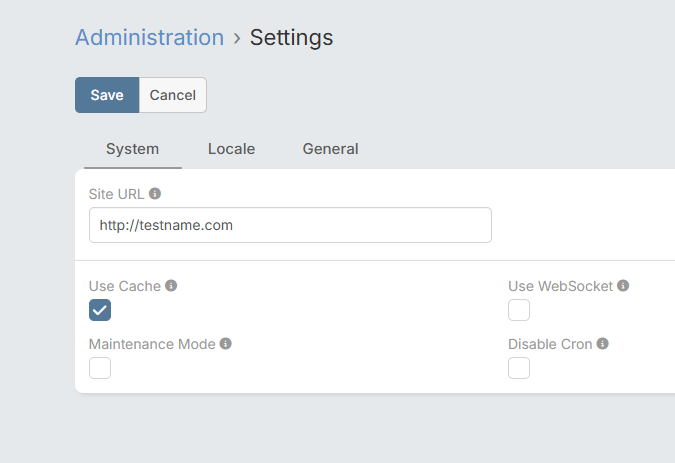Click the Maintenance Mode info icon
675x463 pixels.
[x=226, y=344]
